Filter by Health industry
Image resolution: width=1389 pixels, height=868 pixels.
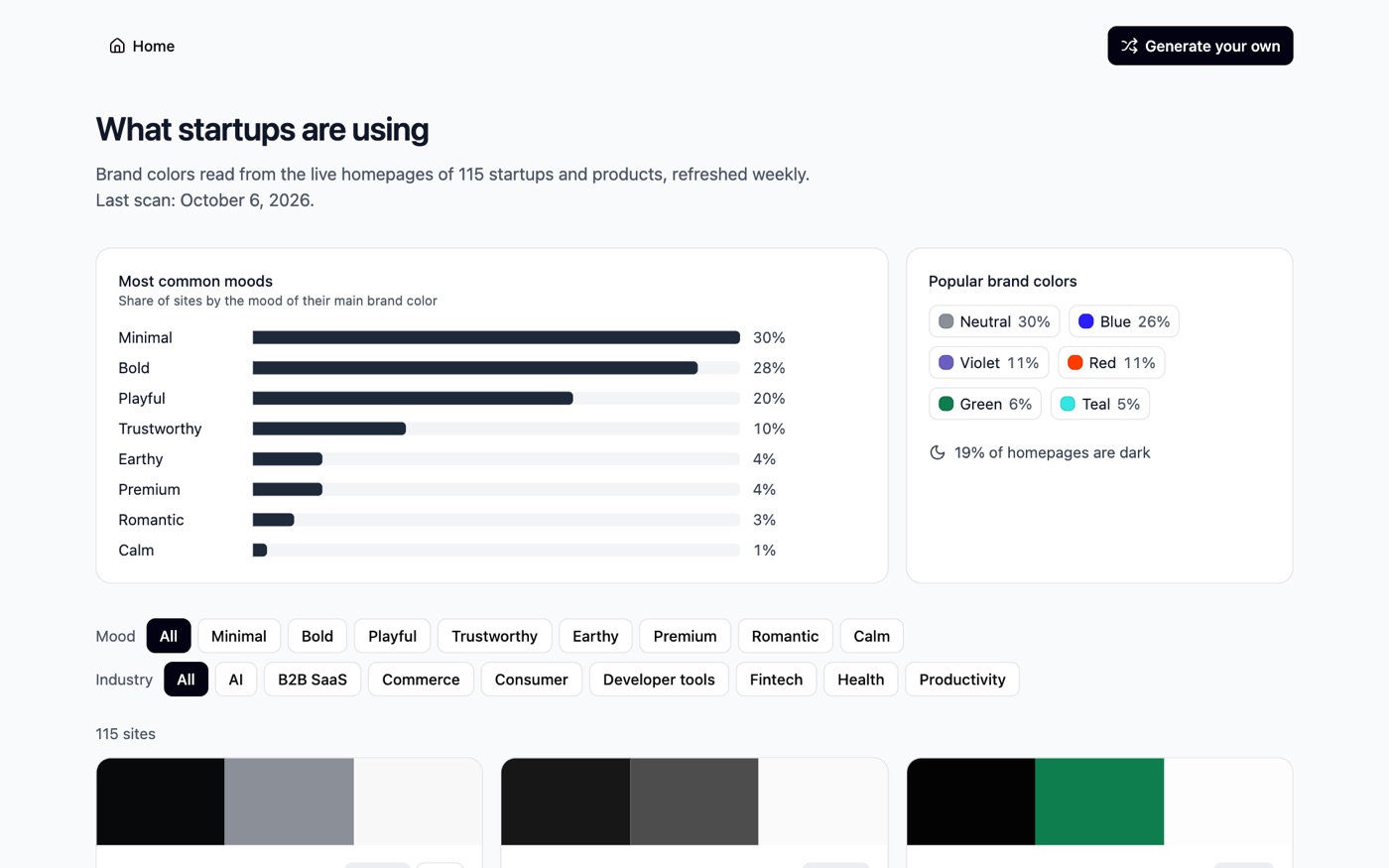coord(861,680)
